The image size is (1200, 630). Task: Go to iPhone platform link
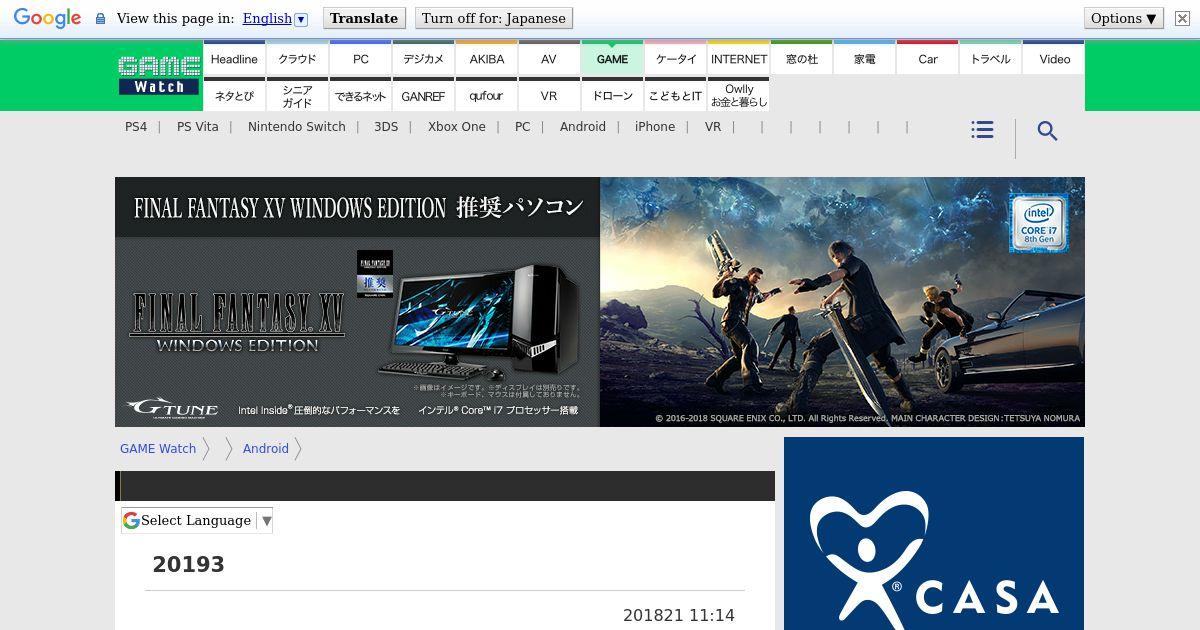click(655, 127)
